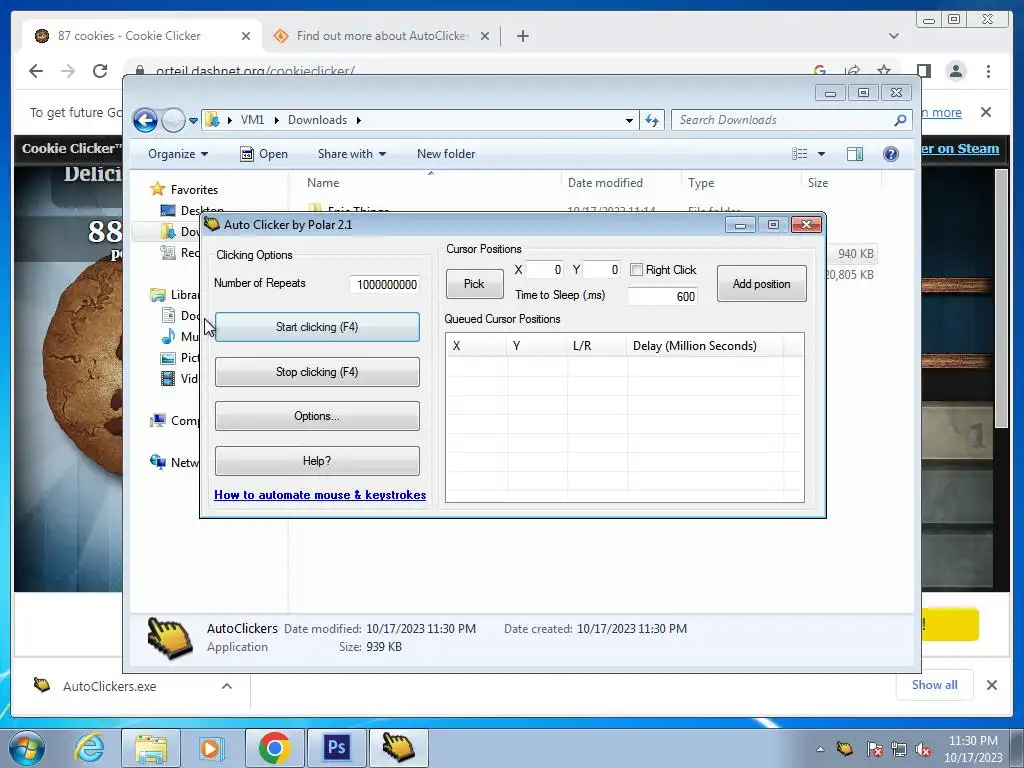
Task: Expand the address bar history dropdown
Action: (x=629, y=120)
